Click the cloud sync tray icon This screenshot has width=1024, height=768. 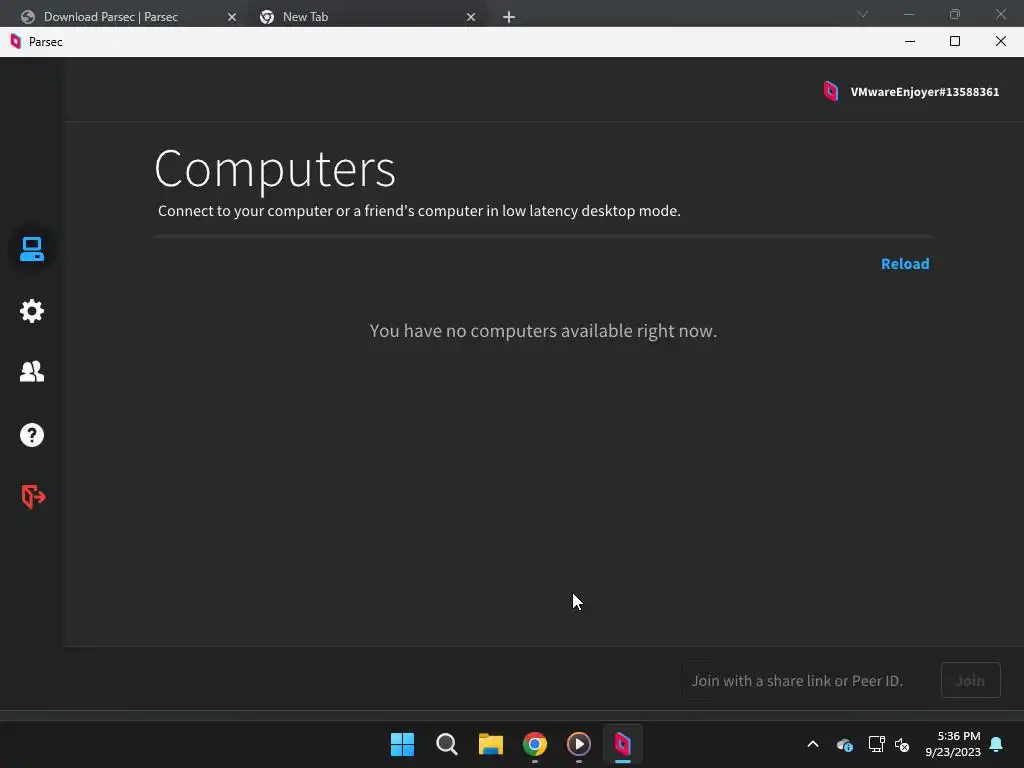point(844,744)
